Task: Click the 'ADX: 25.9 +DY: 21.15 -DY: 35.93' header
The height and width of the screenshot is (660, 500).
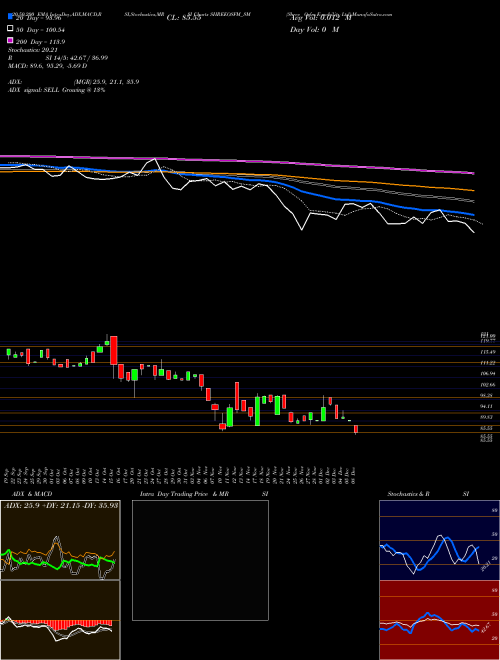Action: [61, 505]
